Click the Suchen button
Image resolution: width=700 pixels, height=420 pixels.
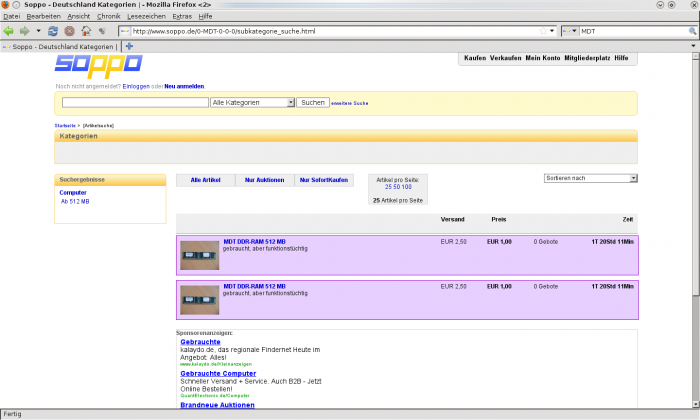pyautogui.click(x=313, y=103)
